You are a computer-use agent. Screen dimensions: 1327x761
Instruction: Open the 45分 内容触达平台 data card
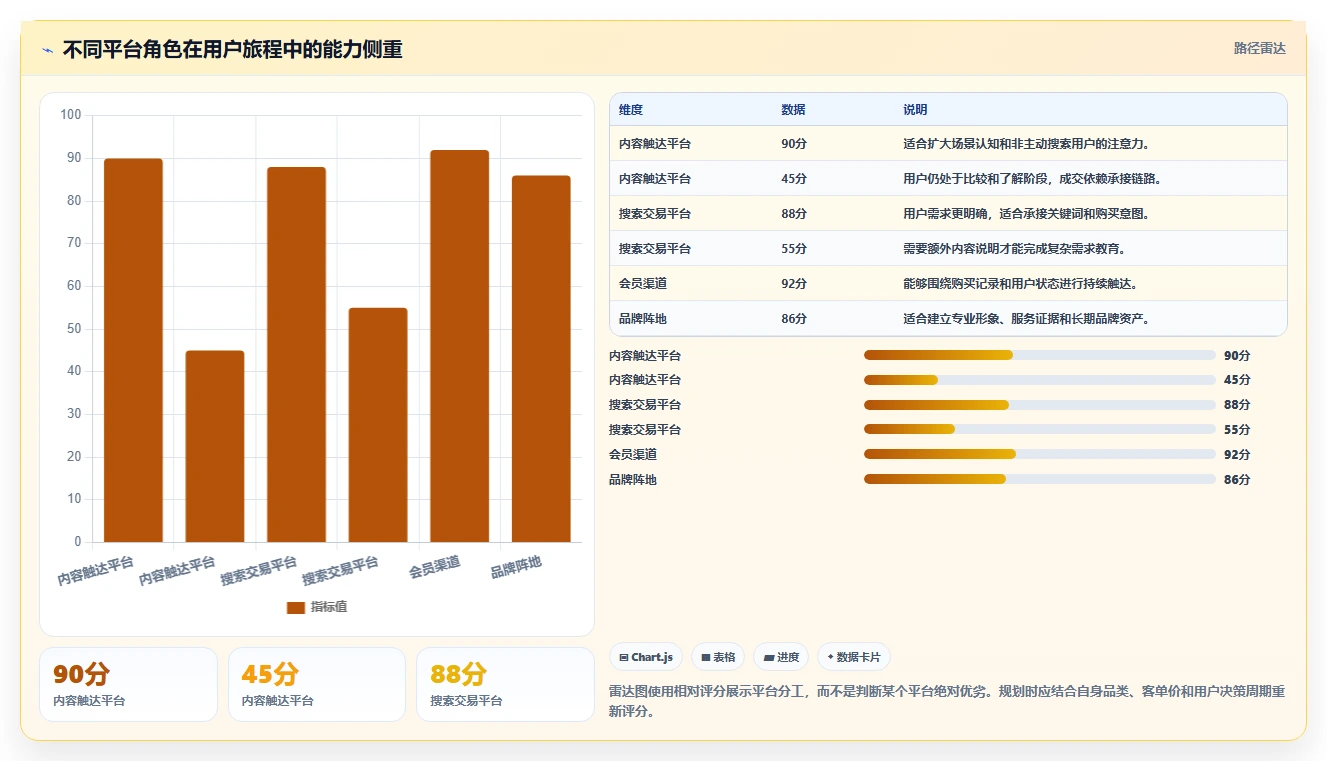[x=317, y=684]
